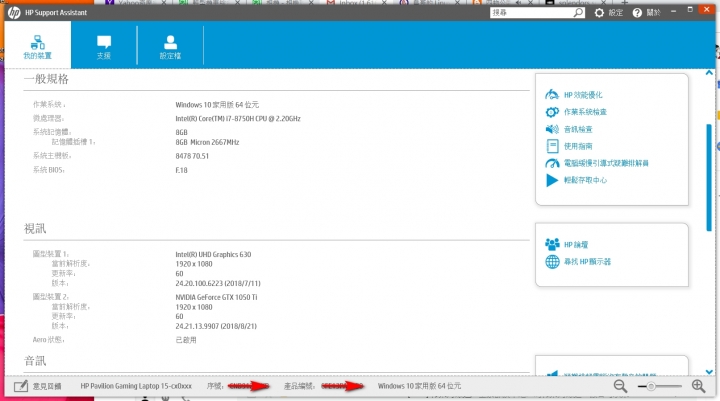Image resolution: width=720 pixels, height=401 pixels.
Task: Click the zoom level slider handle
Action: (651, 386)
